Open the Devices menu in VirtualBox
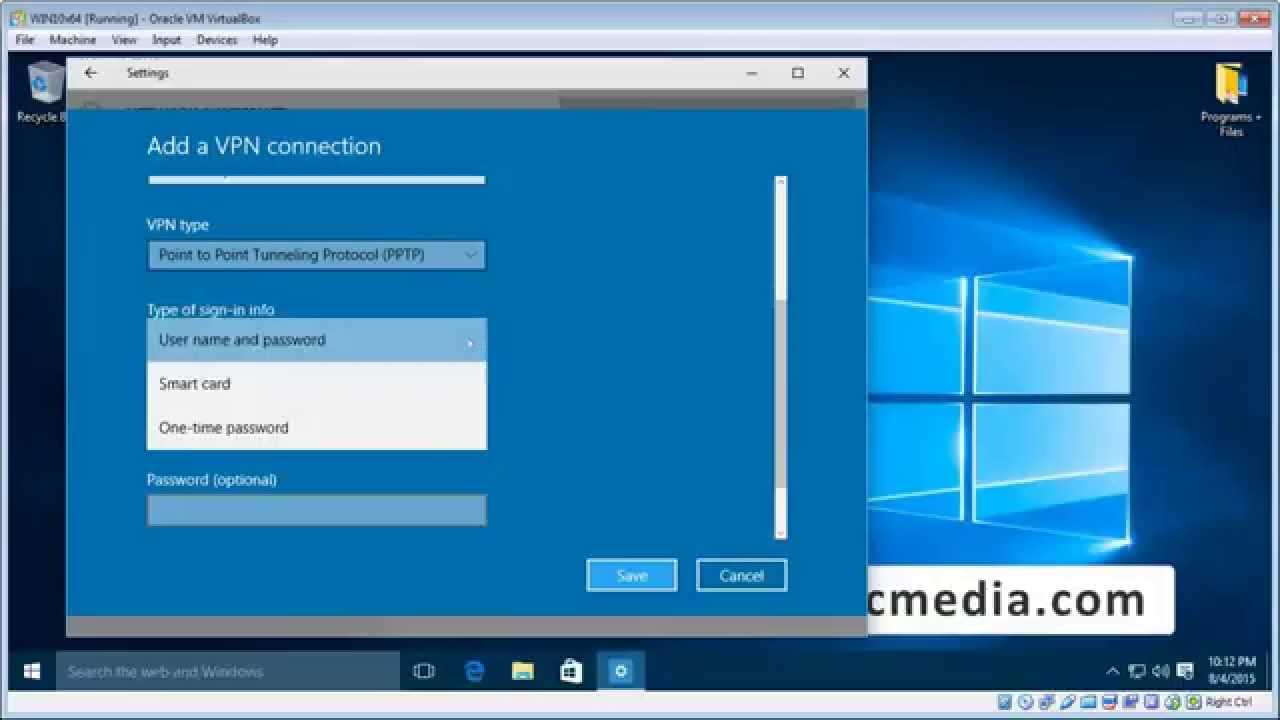Viewport: 1280px width, 720px height. [216, 40]
